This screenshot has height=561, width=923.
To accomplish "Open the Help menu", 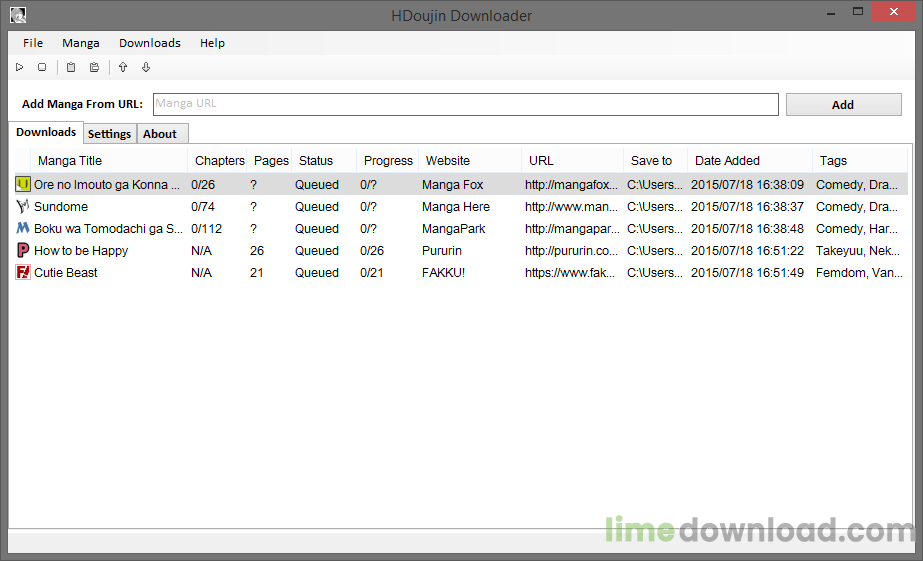I will [212, 43].
